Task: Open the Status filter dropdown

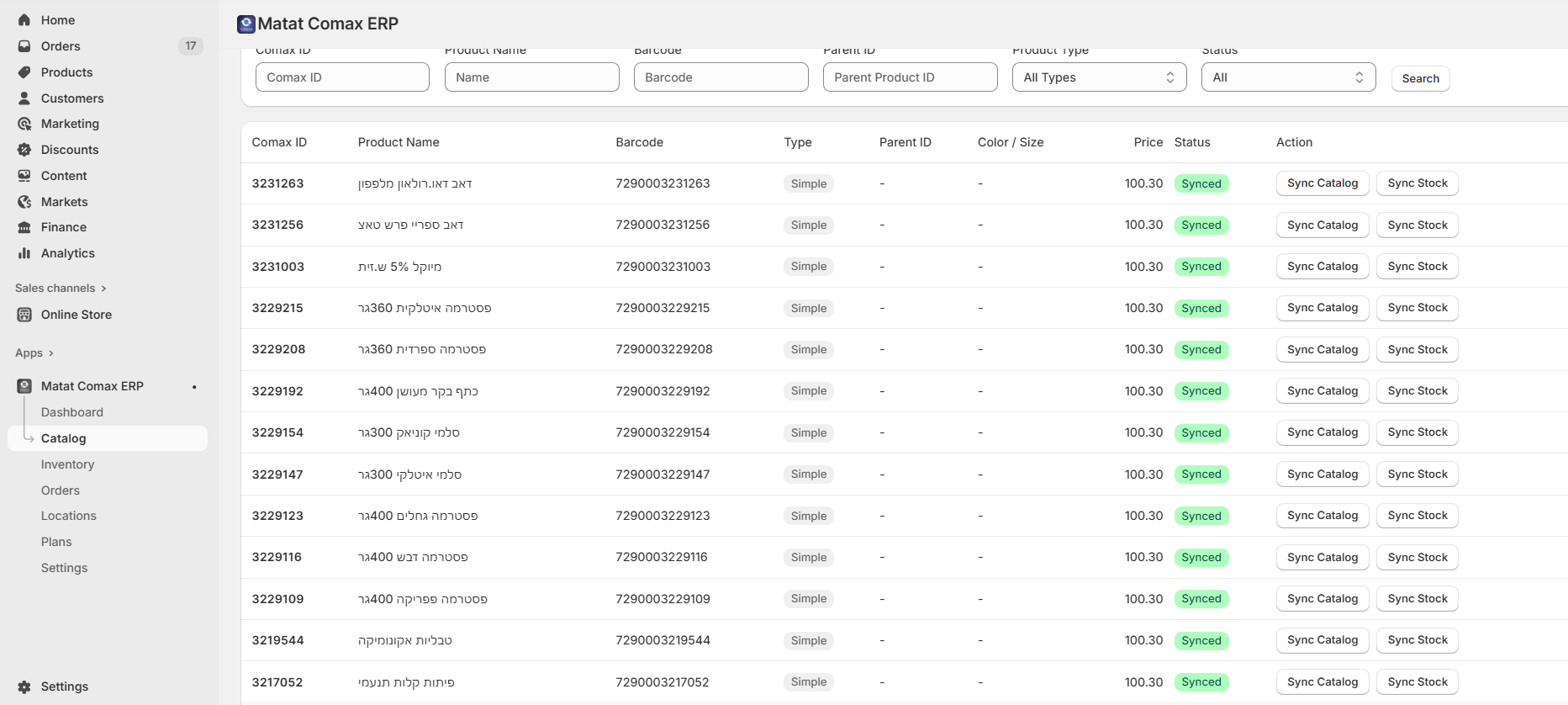Action: 1287,77
